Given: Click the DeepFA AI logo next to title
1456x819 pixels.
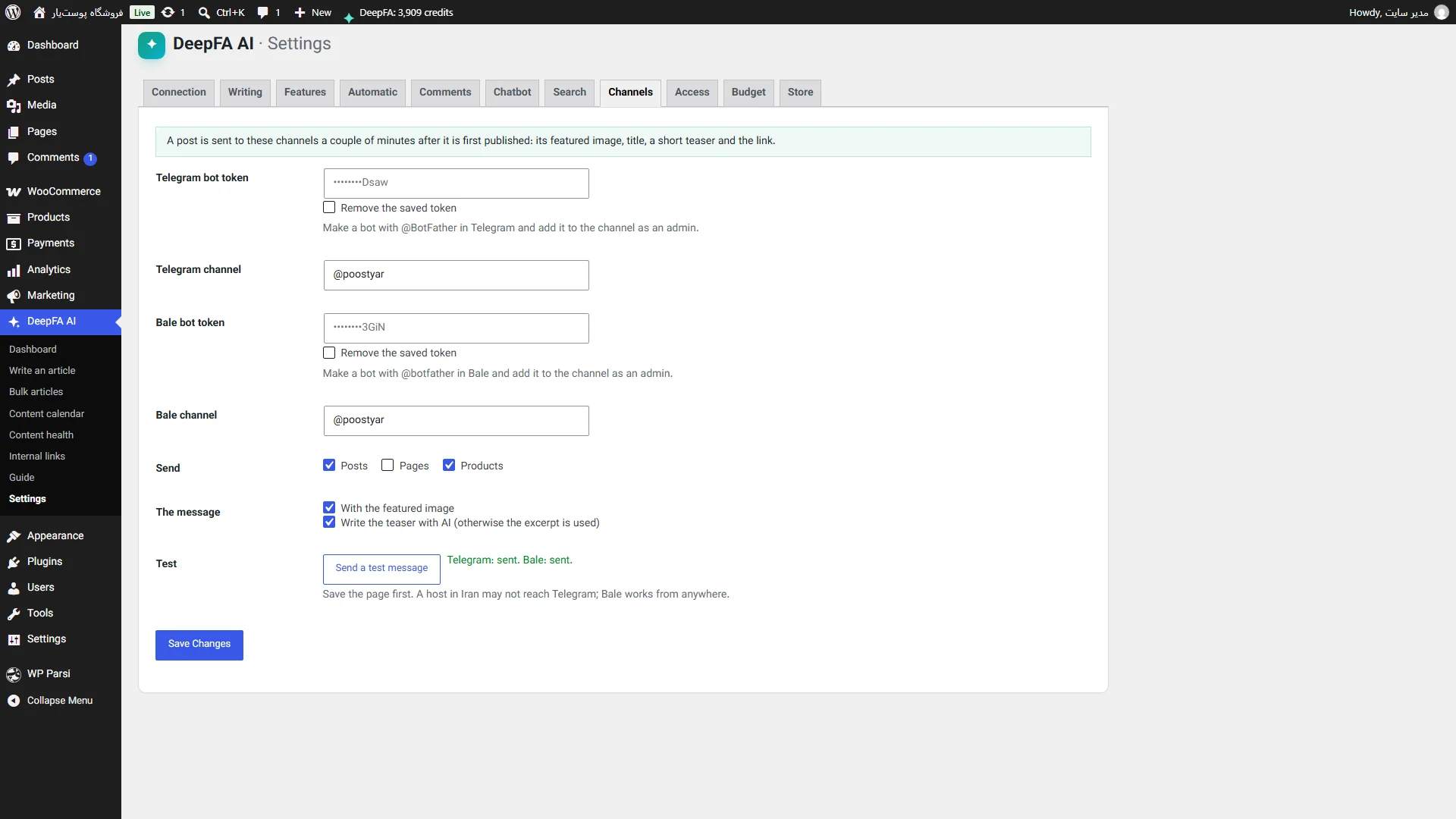Looking at the screenshot, I should pyautogui.click(x=152, y=45).
